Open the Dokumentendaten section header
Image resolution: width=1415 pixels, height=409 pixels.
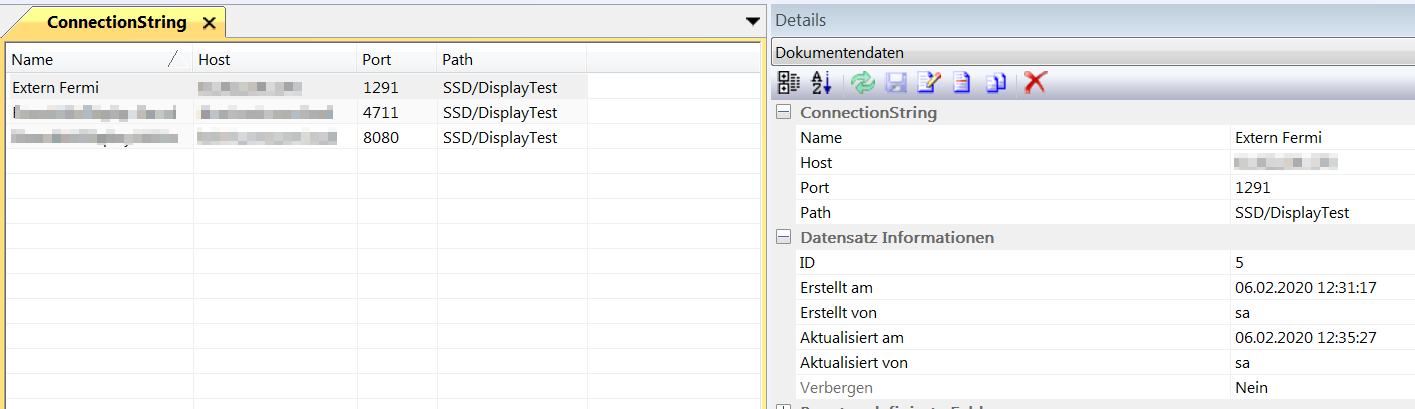pyautogui.click(x=1090, y=53)
